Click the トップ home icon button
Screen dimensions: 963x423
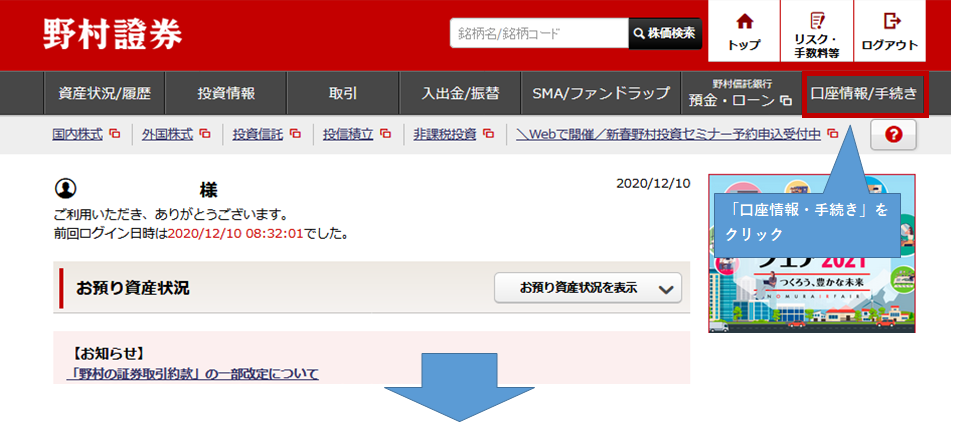(744, 31)
